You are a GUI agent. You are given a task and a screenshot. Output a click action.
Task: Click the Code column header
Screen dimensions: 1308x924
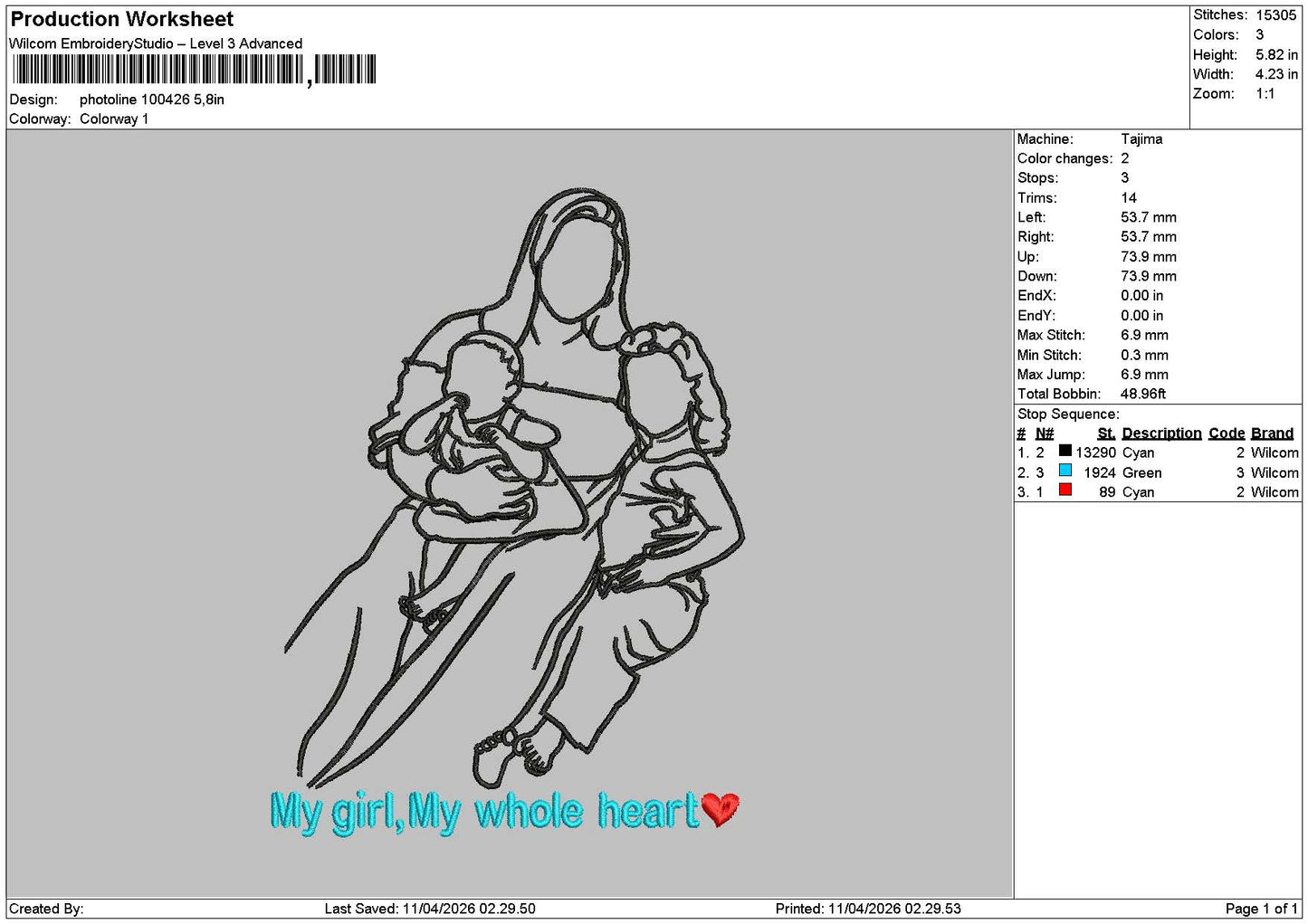click(1227, 433)
